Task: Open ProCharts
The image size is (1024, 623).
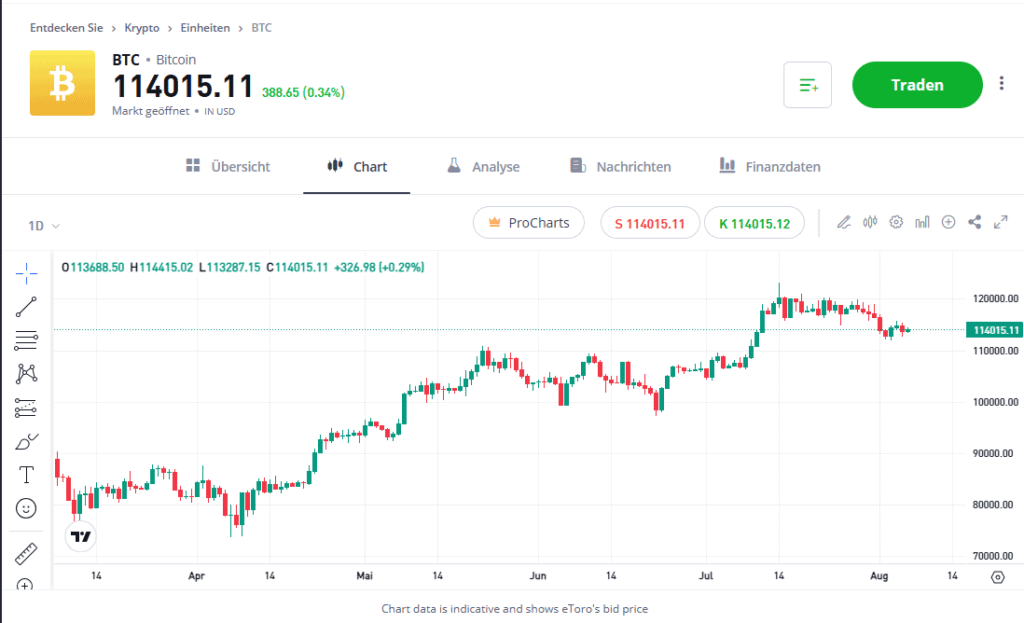Action: pos(528,223)
